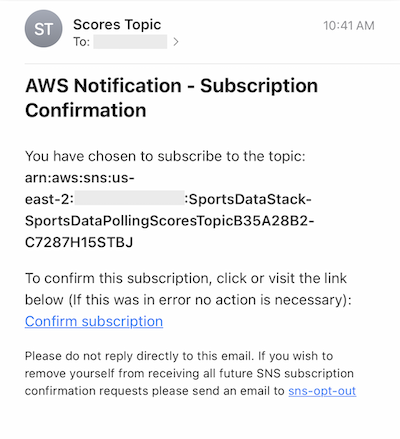Expand recipient details with the chevron arrow
This screenshot has width=400, height=439.
coord(176,42)
